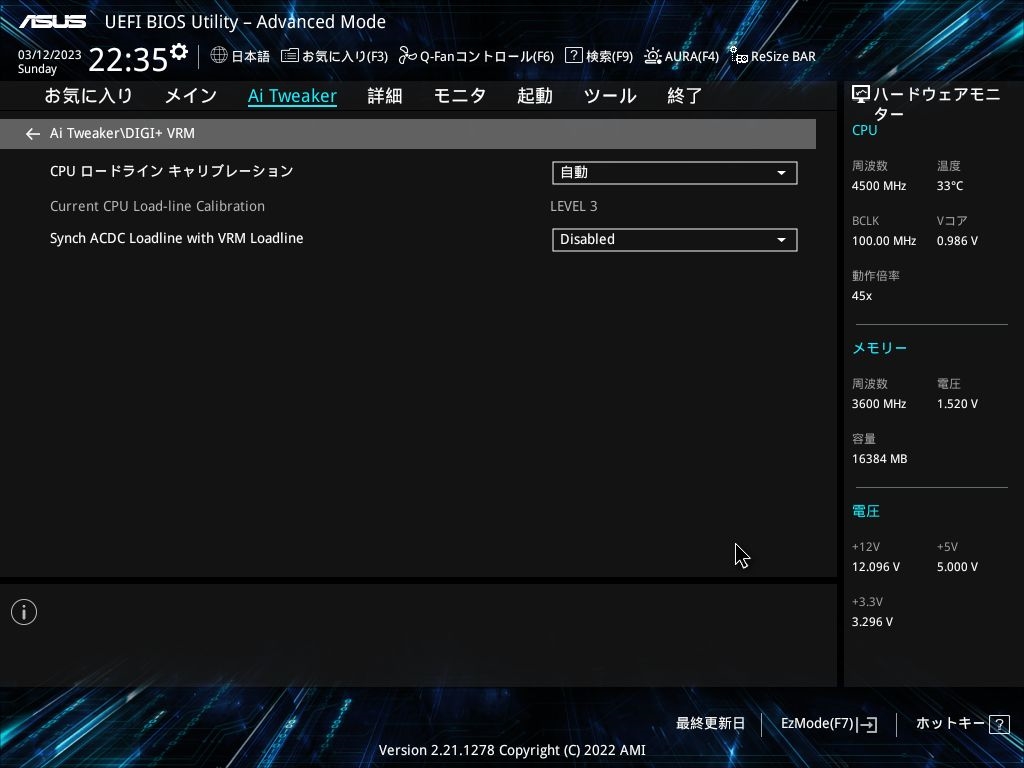Click the 12.096 V reading

pyautogui.click(x=876, y=567)
